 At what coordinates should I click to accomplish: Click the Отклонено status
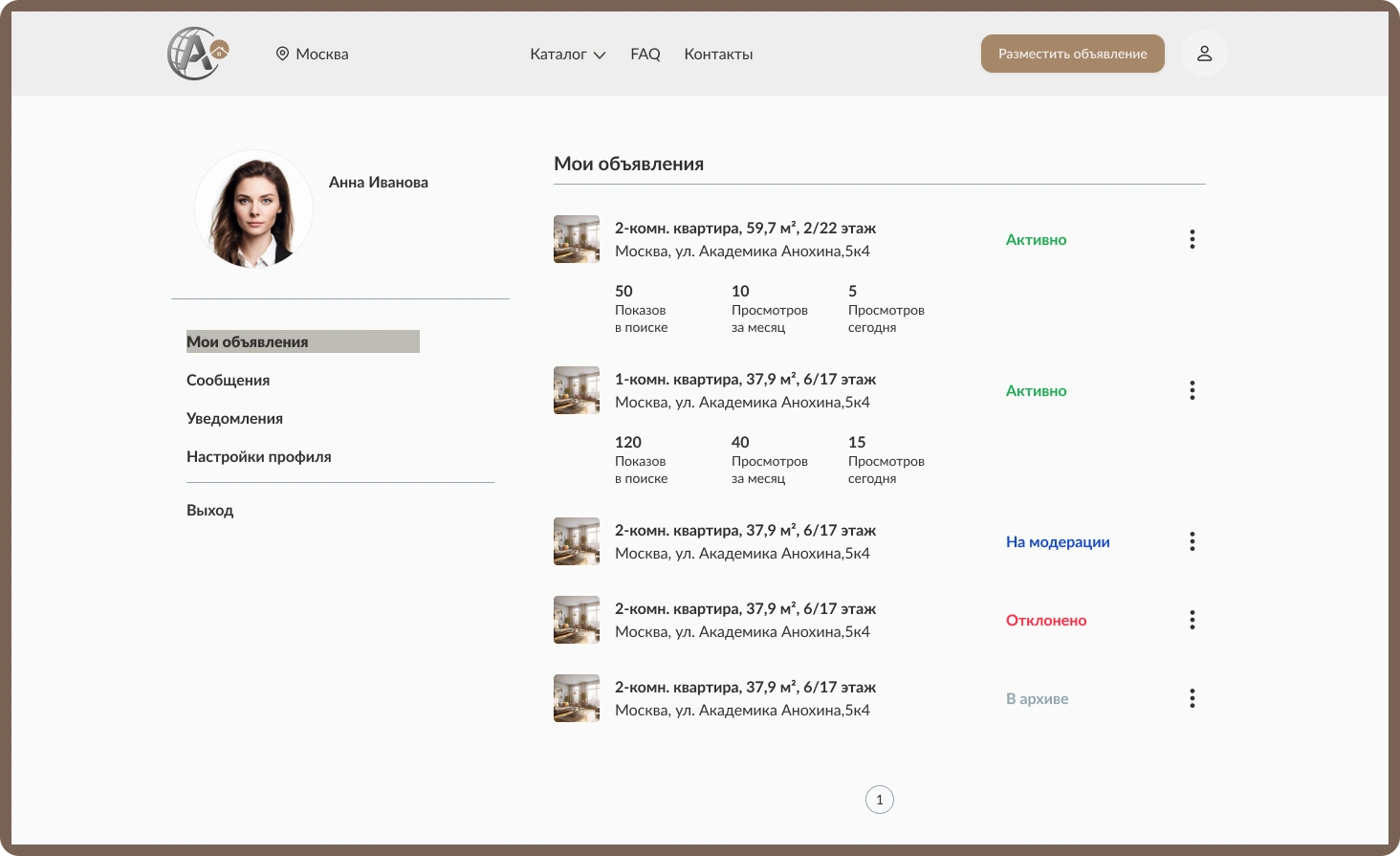tap(1046, 620)
